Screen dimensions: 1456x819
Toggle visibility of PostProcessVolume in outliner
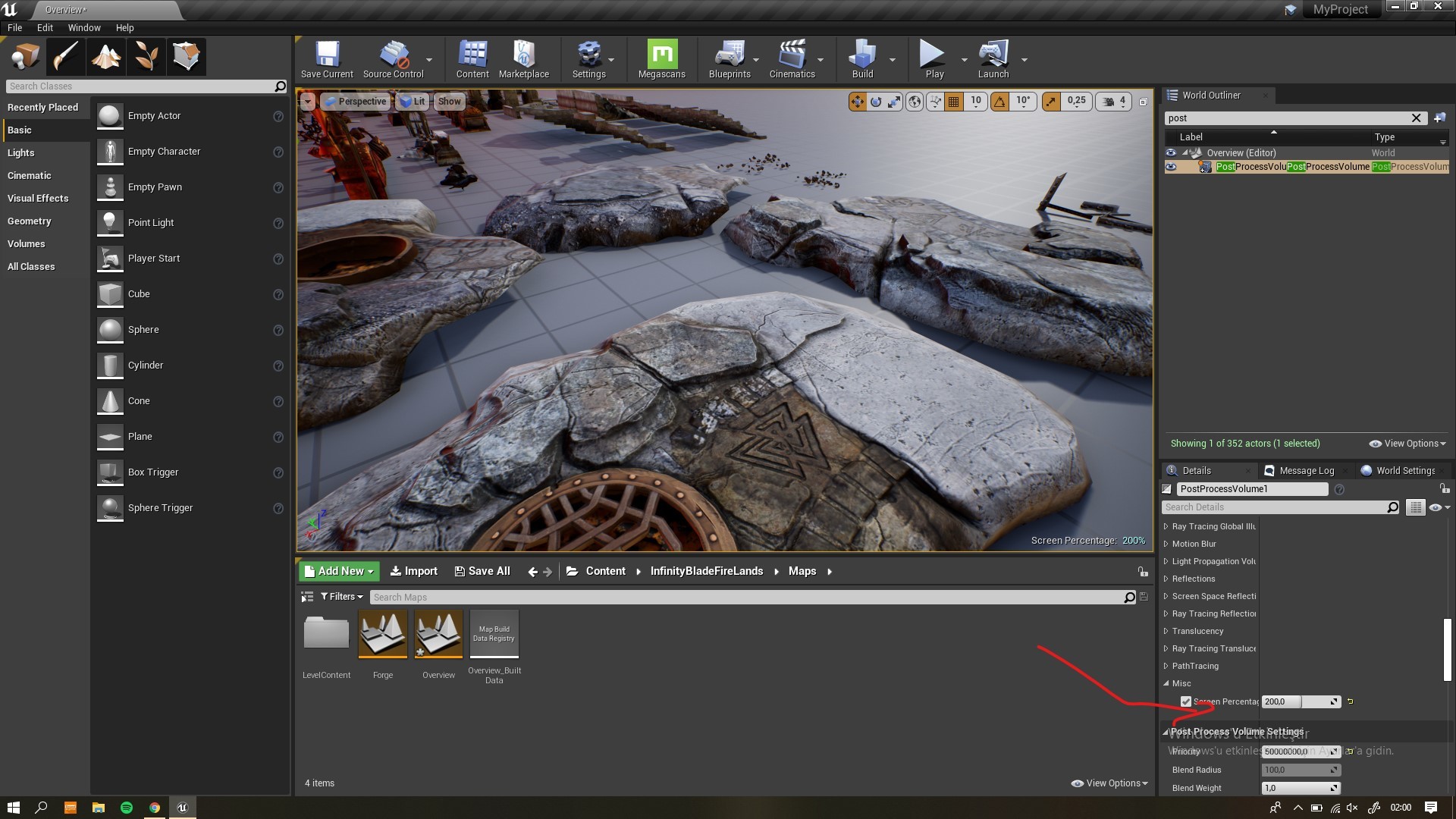coord(1171,167)
